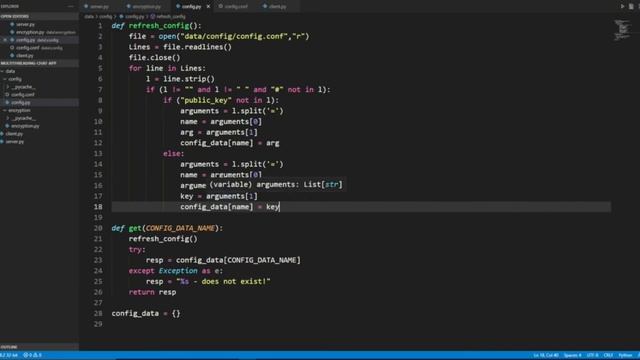
Task: Select config.py in the config folder tree
Action: pyautogui.click(x=39, y=102)
